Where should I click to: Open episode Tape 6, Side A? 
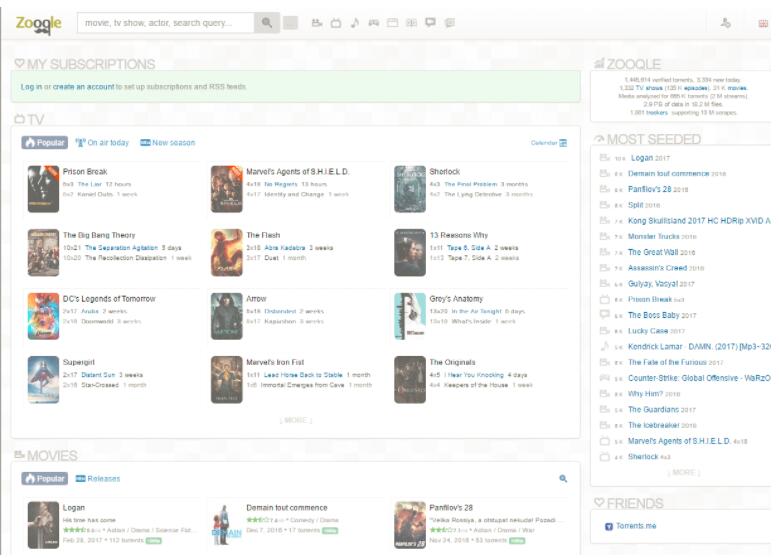[468, 247]
